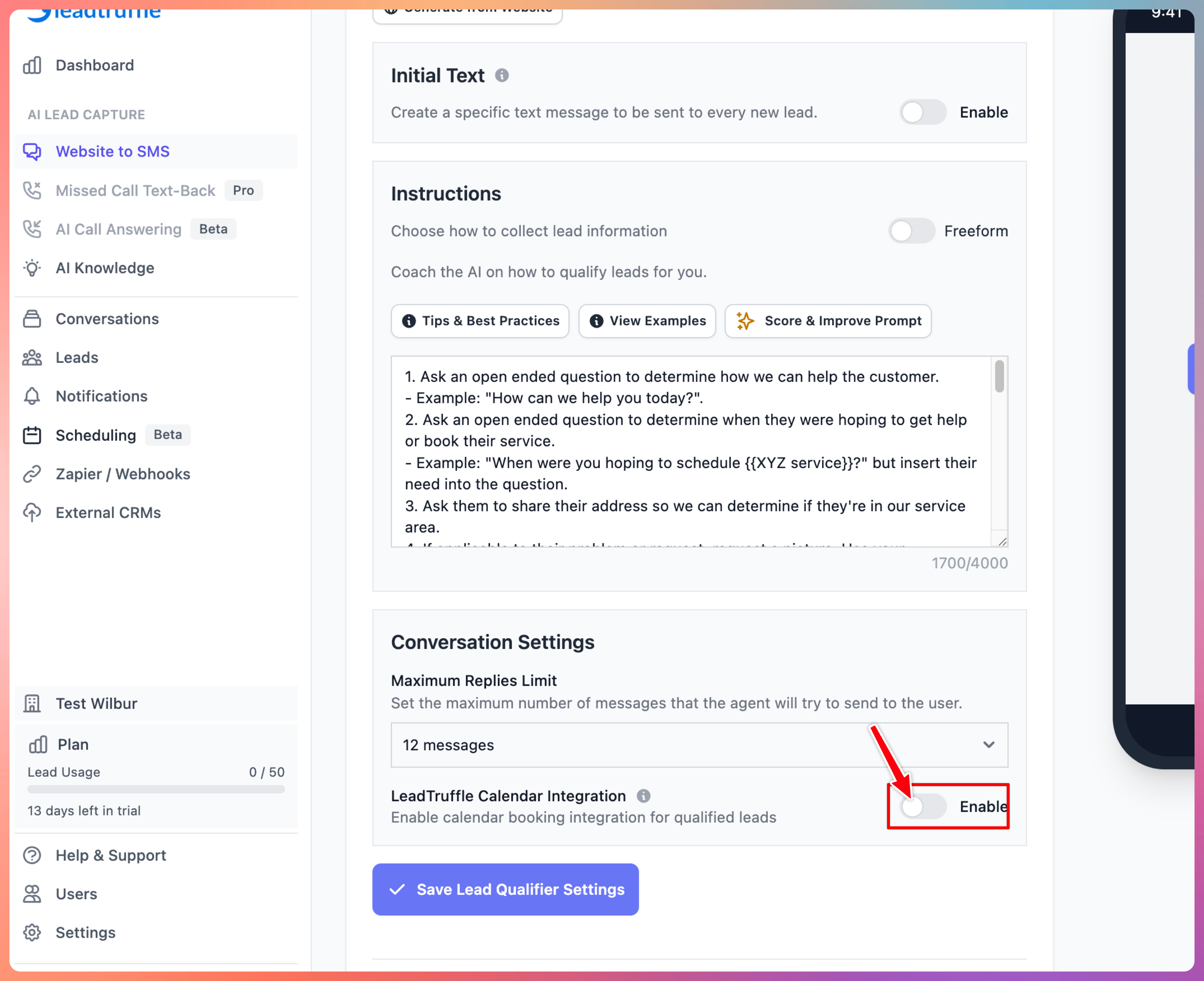Screen dimensions: 1204x981
Task: Open Score & Improve Prompt
Action: [x=827, y=321]
